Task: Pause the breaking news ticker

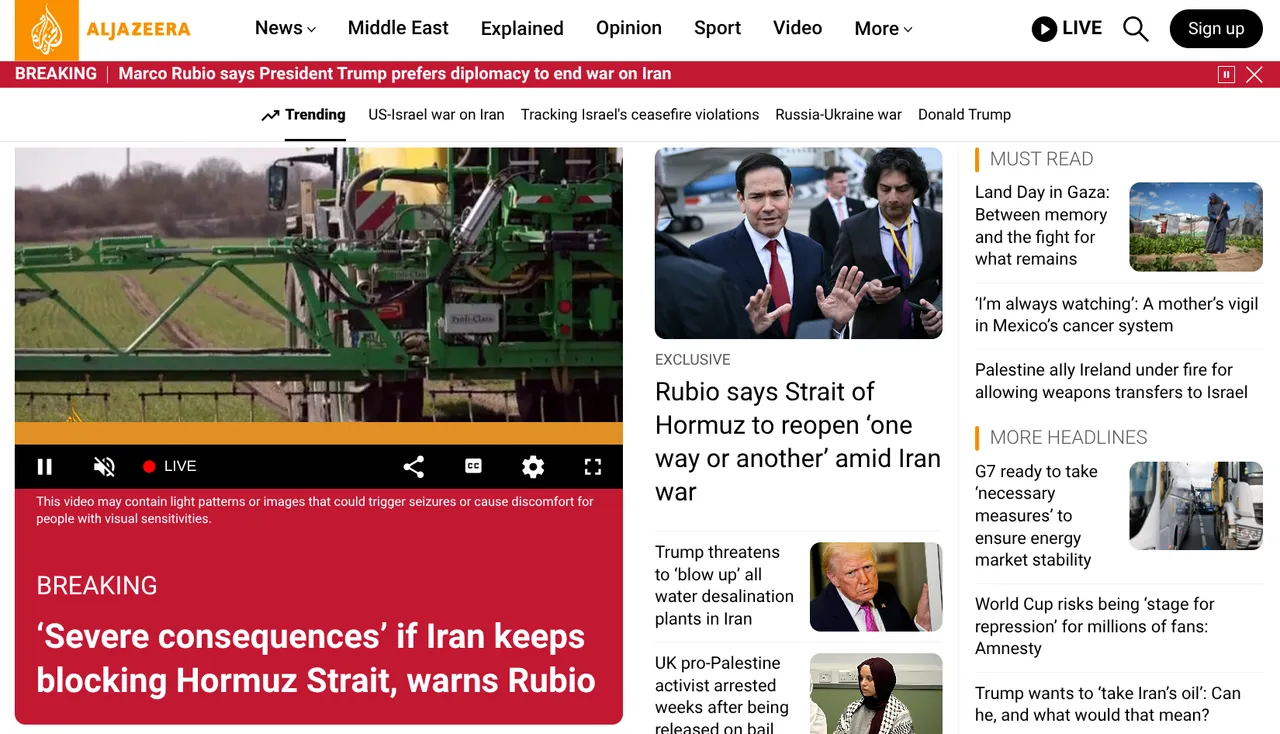Action: click(x=1225, y=73)
